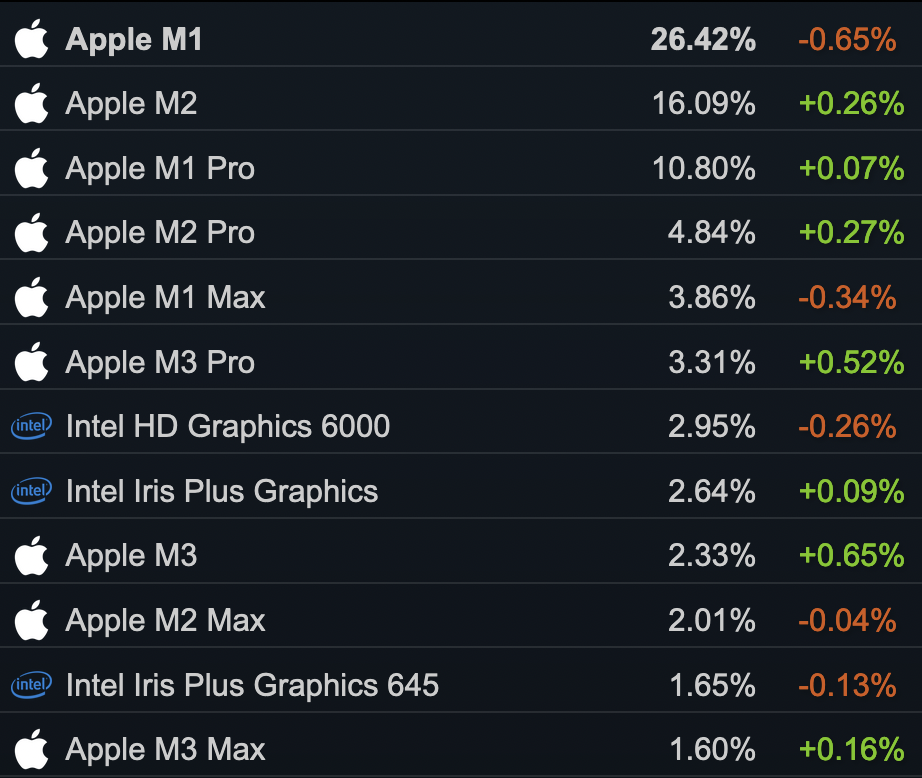The height and width of the screenshot is (778, 922).
Task: Click the -0.34% change on Apple M1 Max
Action: click(x=847, y=298)
